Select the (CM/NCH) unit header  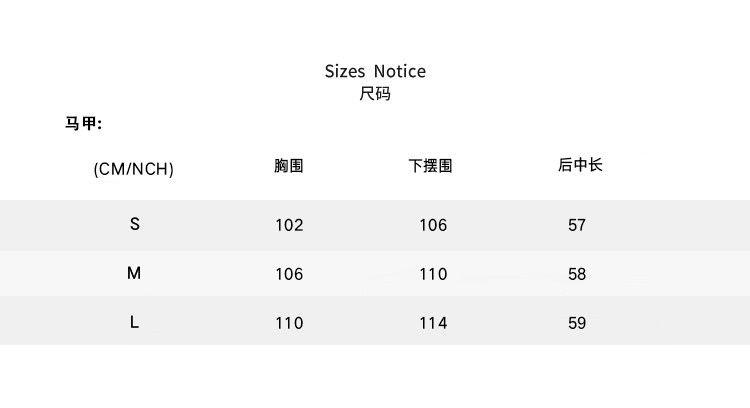(134, 169)
